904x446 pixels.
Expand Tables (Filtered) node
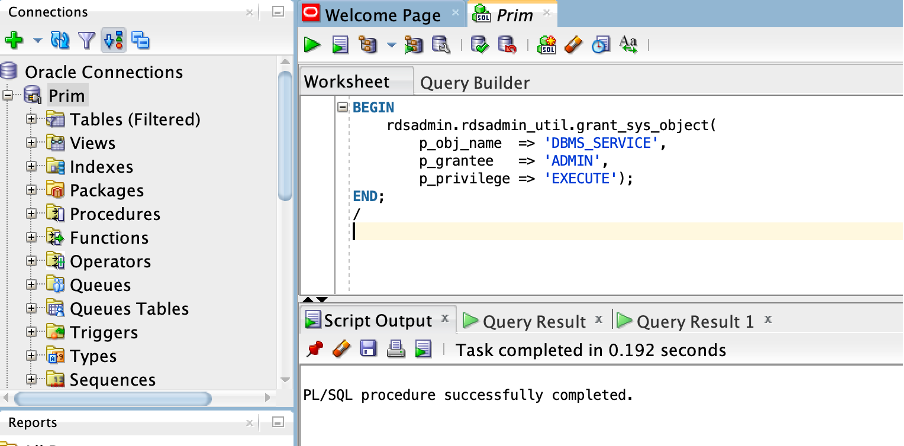[x=31, y=119]
